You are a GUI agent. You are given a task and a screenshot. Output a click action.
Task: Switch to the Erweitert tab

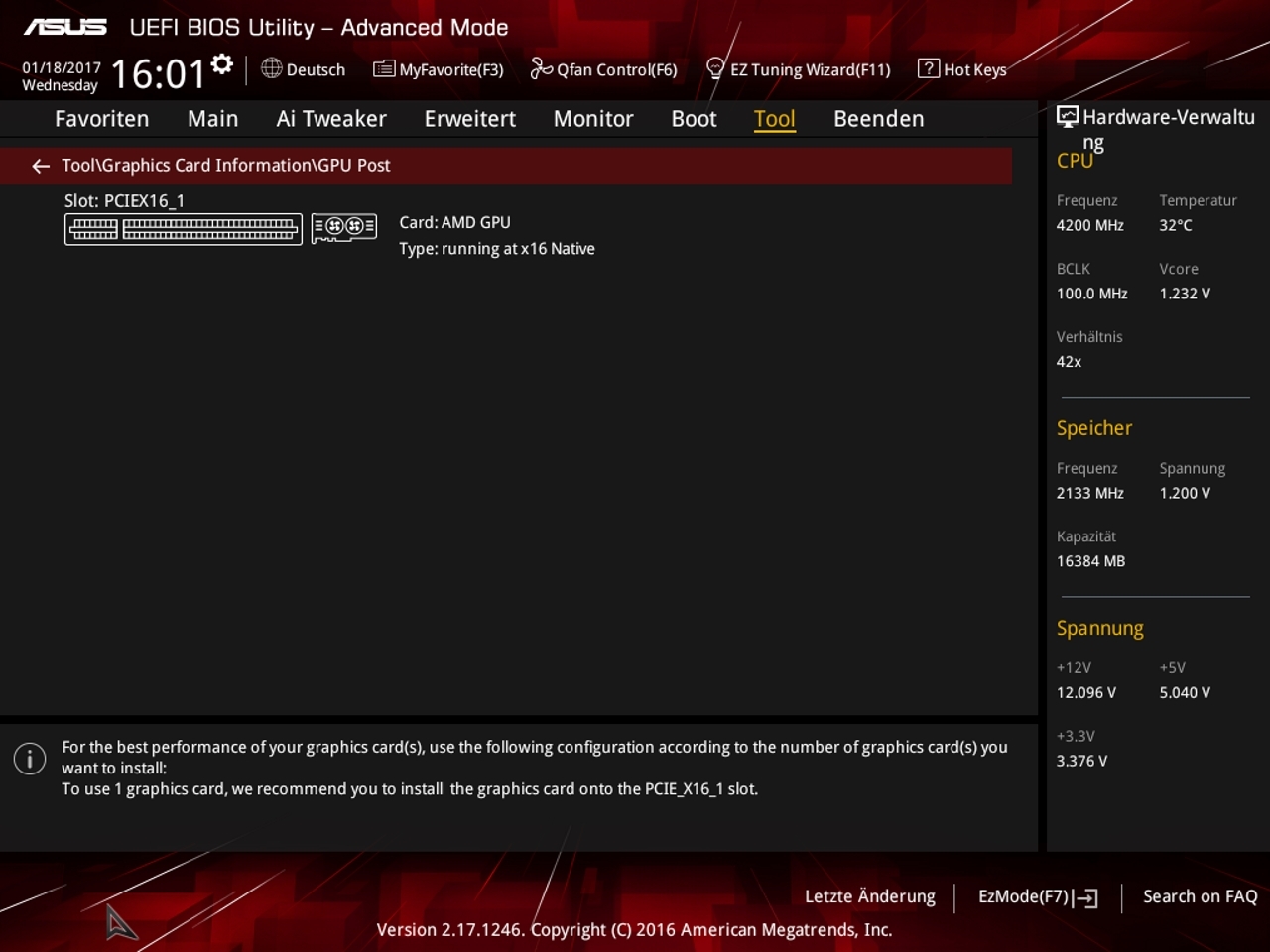470,119
